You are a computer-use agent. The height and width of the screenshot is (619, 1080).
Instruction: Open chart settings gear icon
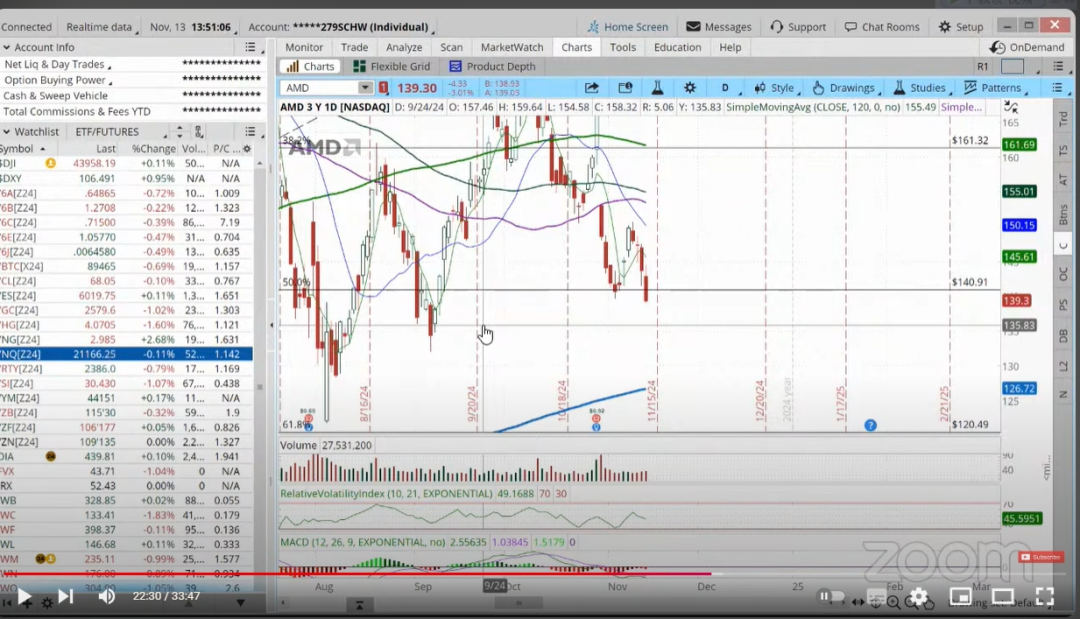(689, 87)
